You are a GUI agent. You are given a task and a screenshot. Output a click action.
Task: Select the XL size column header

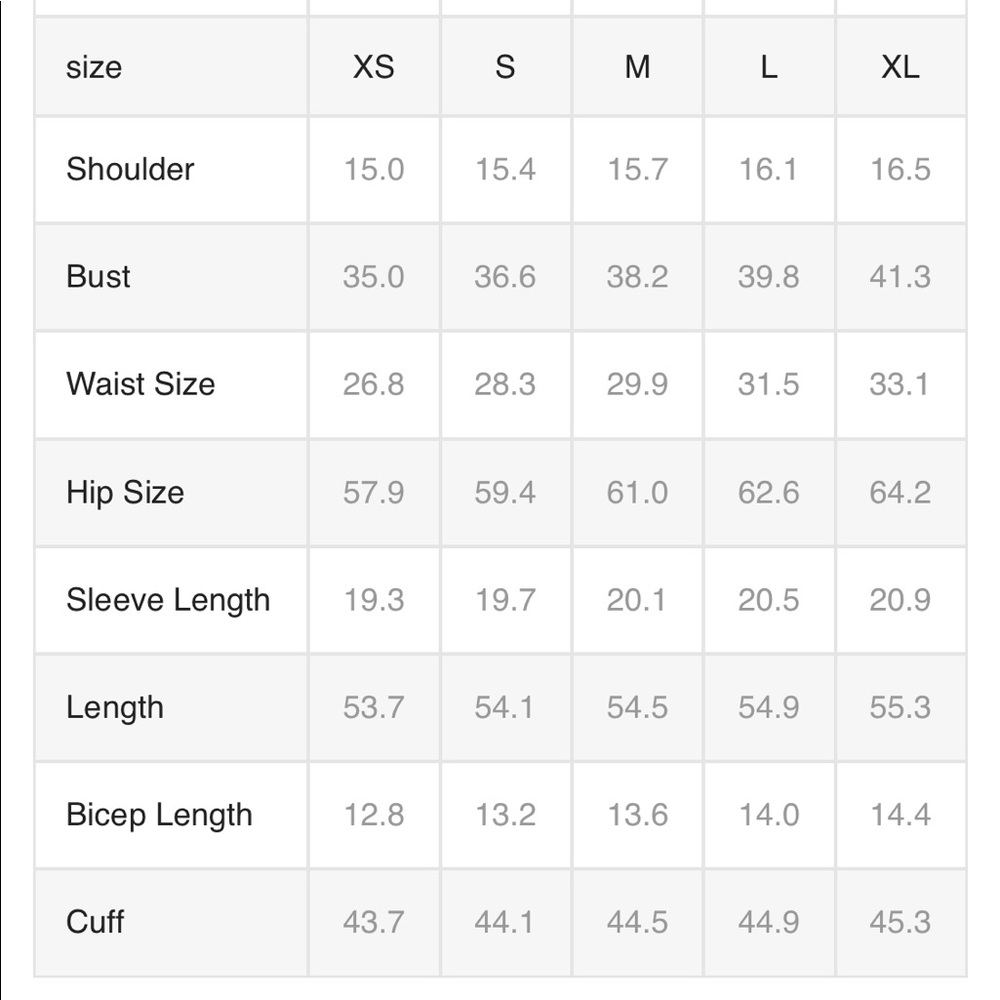click(901, 67)
